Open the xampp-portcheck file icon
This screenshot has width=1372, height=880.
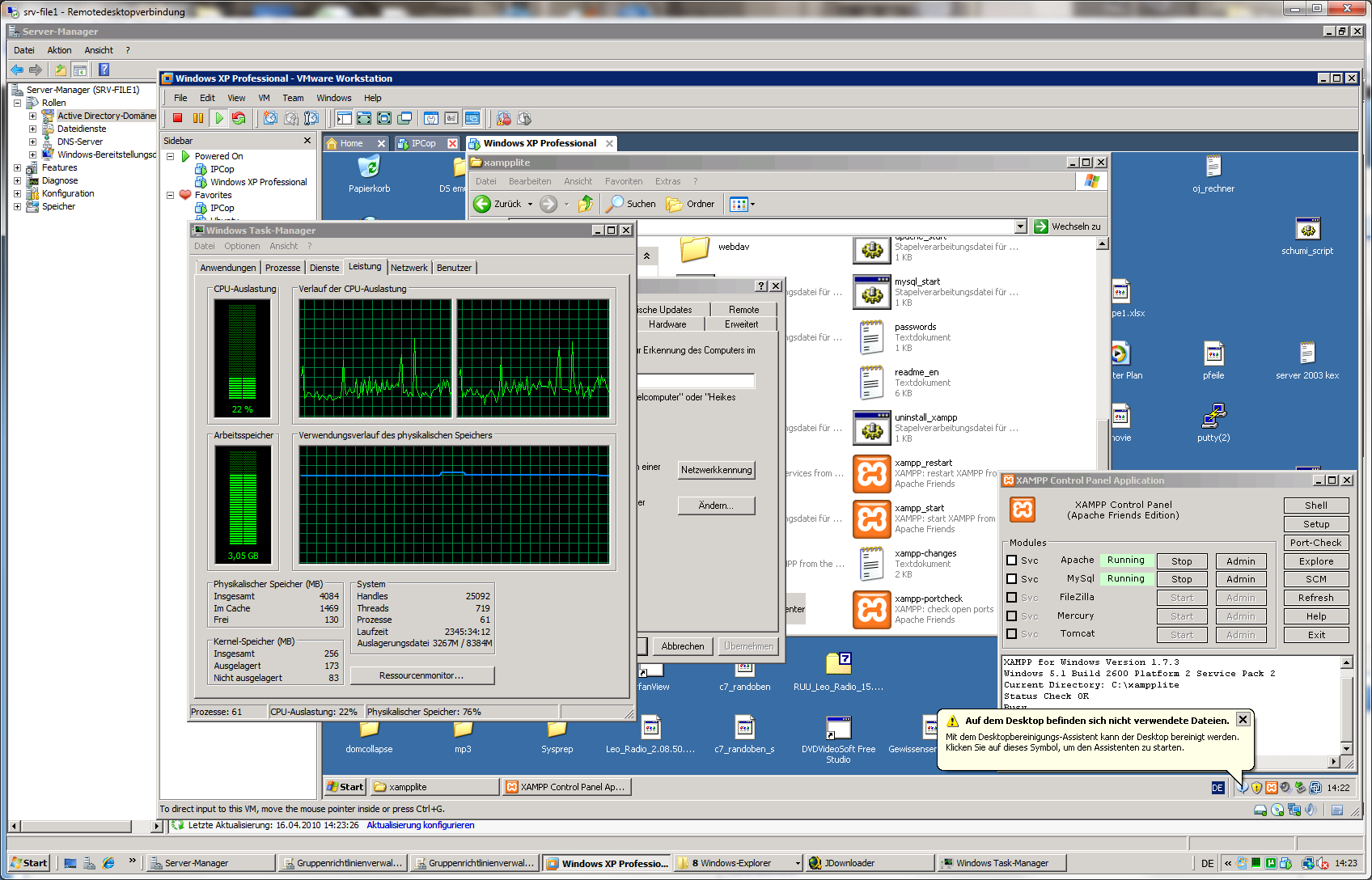pyautogui.click(x=872, y=609)
